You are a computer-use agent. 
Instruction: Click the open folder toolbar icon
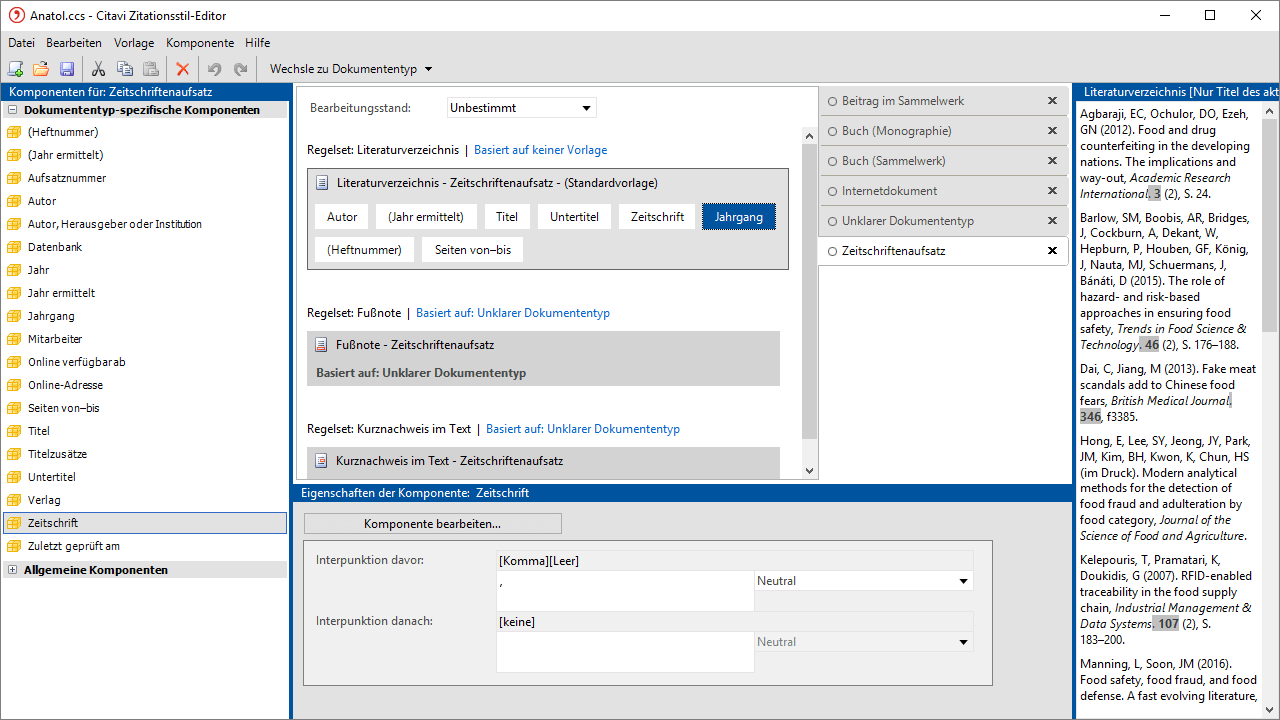41,69
